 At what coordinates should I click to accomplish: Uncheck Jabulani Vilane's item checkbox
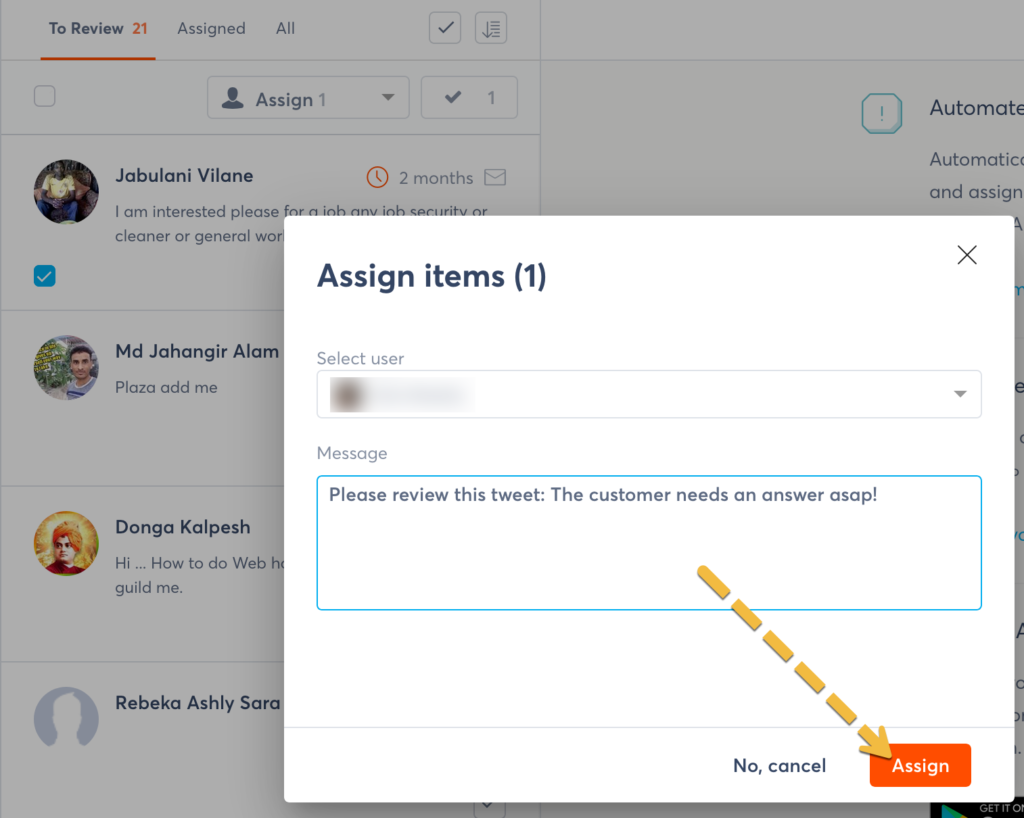point(45,276)
